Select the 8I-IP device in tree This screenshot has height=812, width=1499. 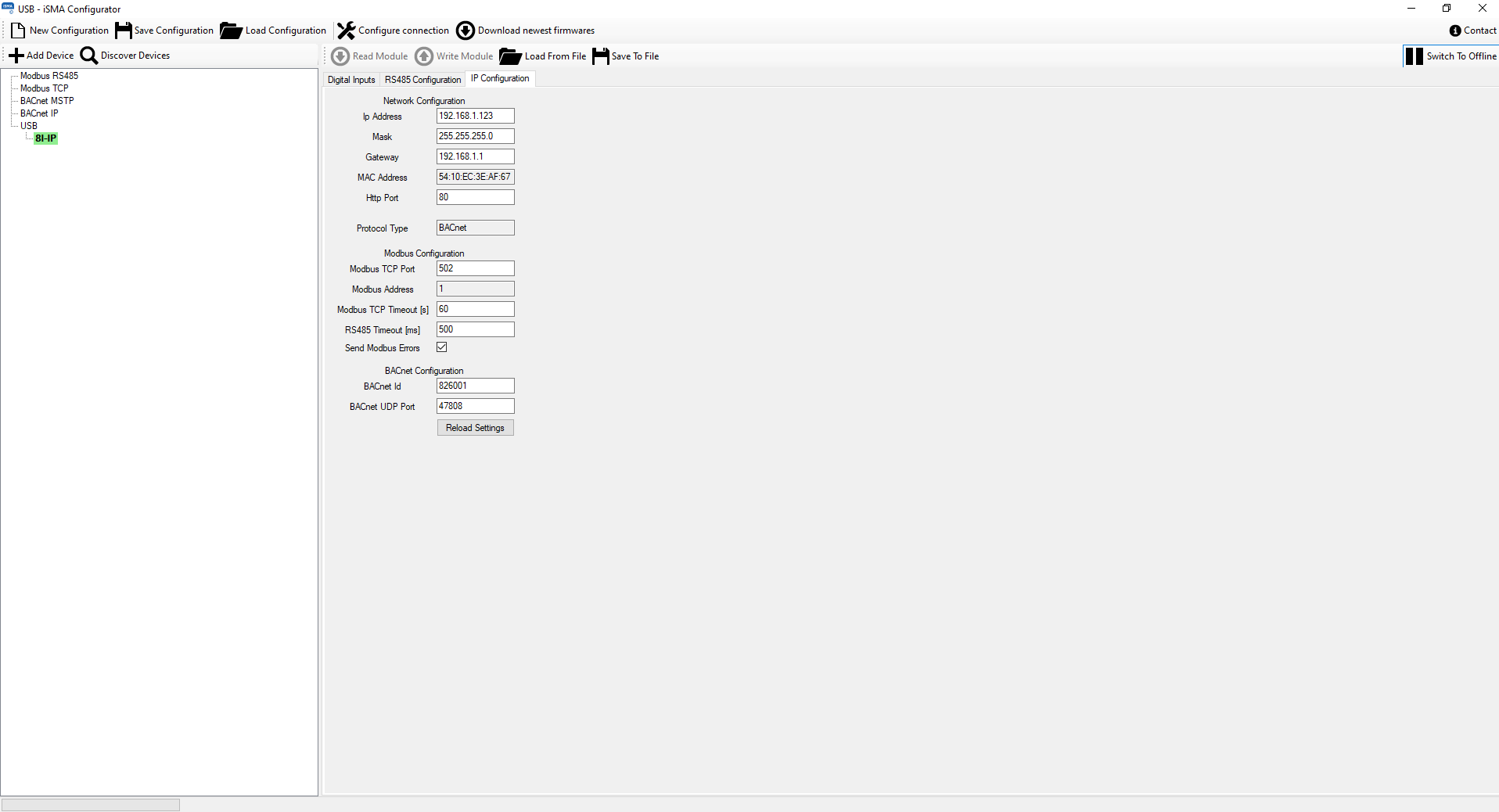point(45,138)
